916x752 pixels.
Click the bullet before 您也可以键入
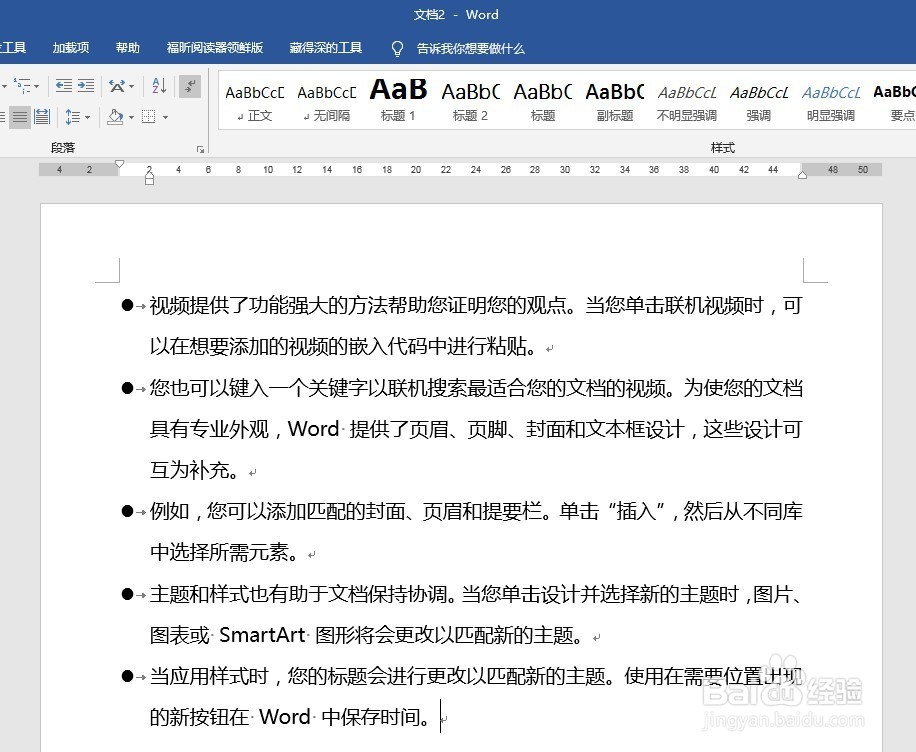tap(127, 388)
